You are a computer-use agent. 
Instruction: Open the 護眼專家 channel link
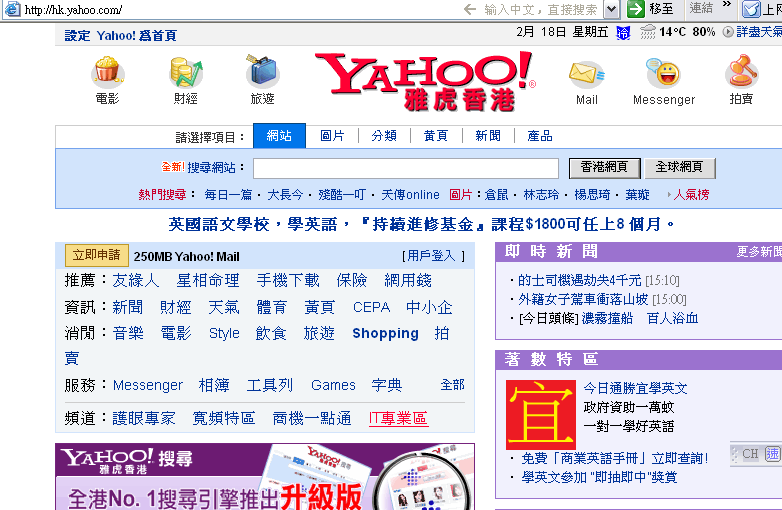[x=144, y=418]
